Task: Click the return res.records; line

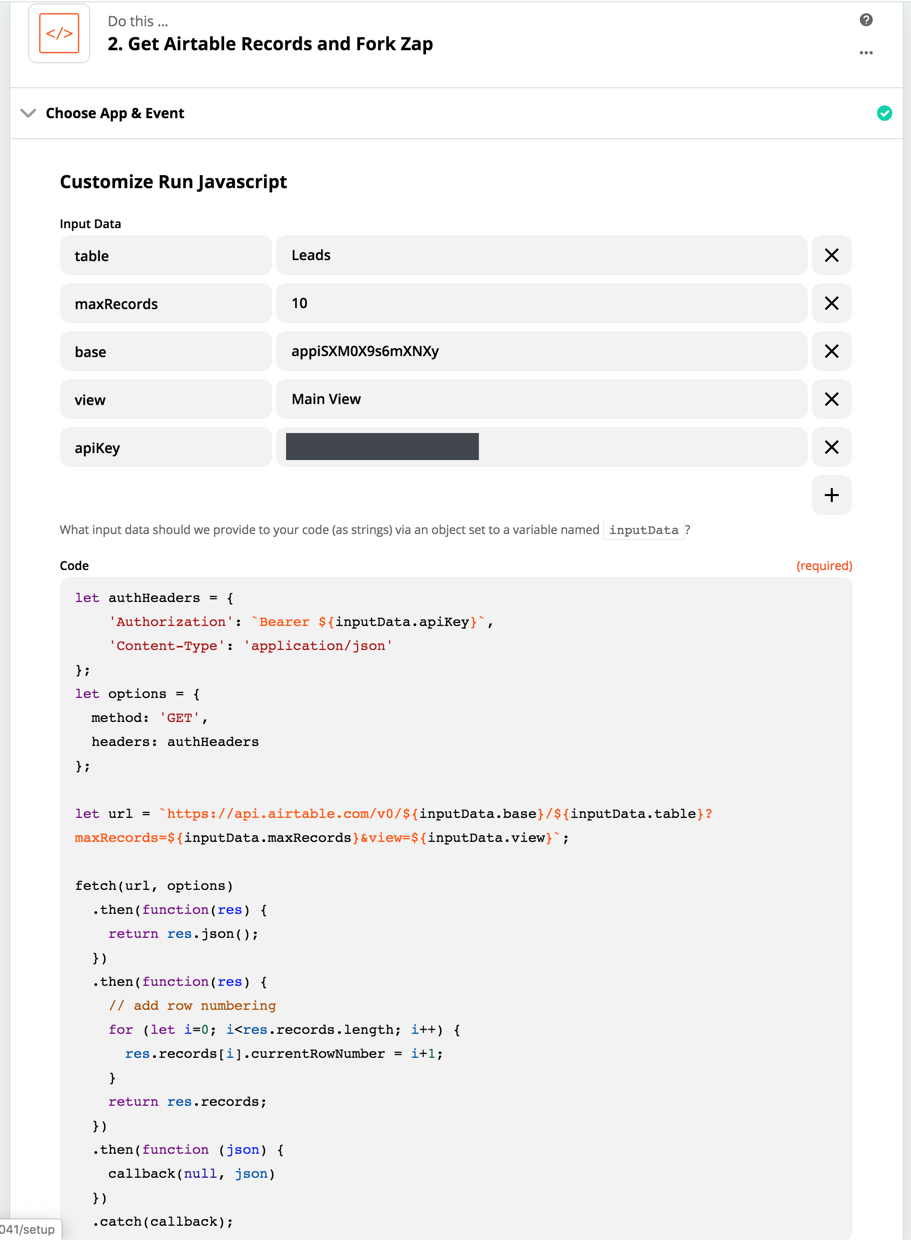Action: 188,1101
